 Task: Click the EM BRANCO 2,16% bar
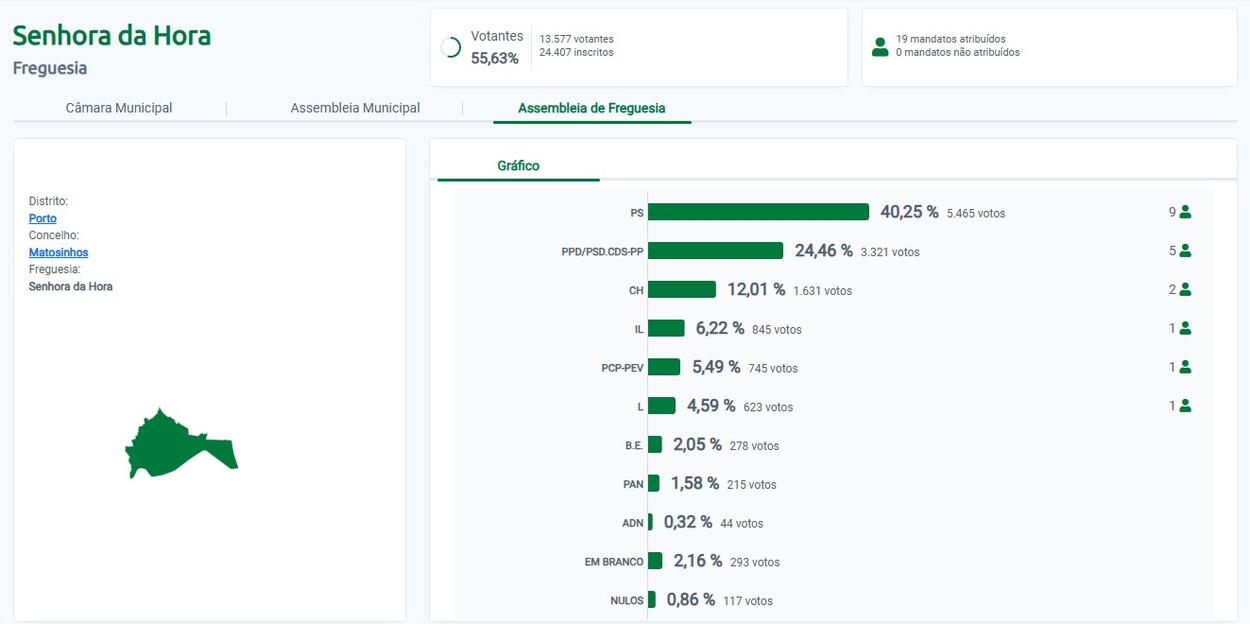point(655,561)
